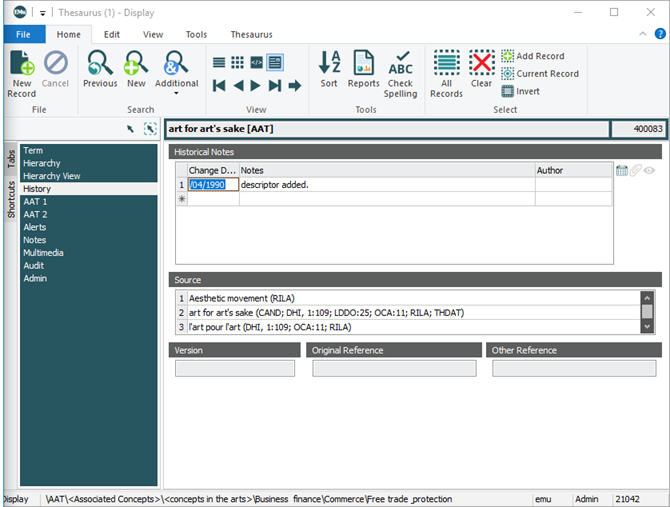Screen dimensions: 670x507
Task: Click the Invert selection button
Action: click(520, 91)
